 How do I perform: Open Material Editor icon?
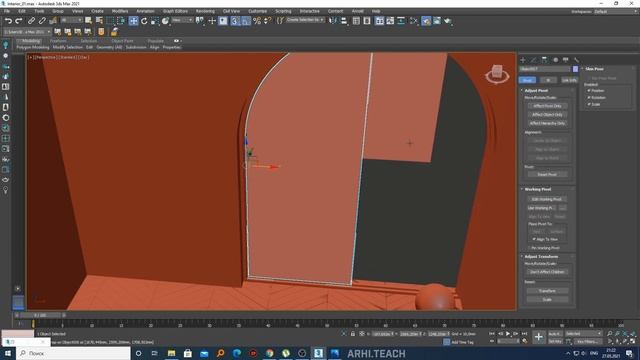(414, 21)
